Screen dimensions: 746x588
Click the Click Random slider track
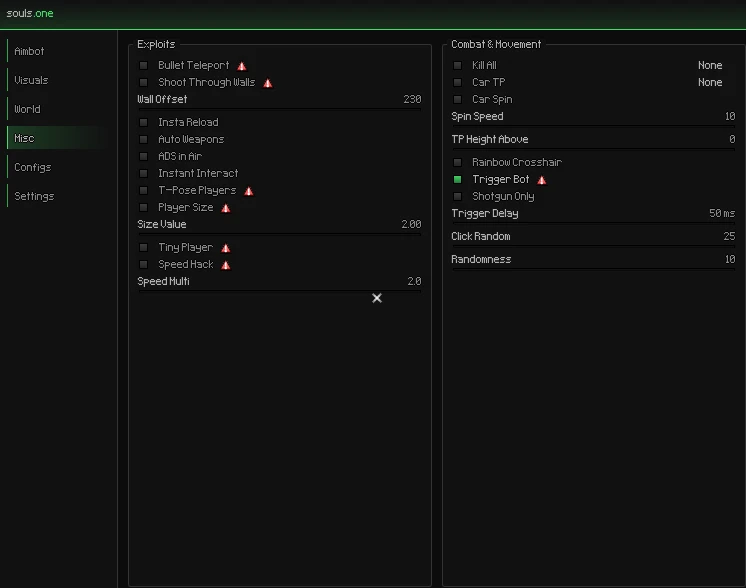point(593,246)
